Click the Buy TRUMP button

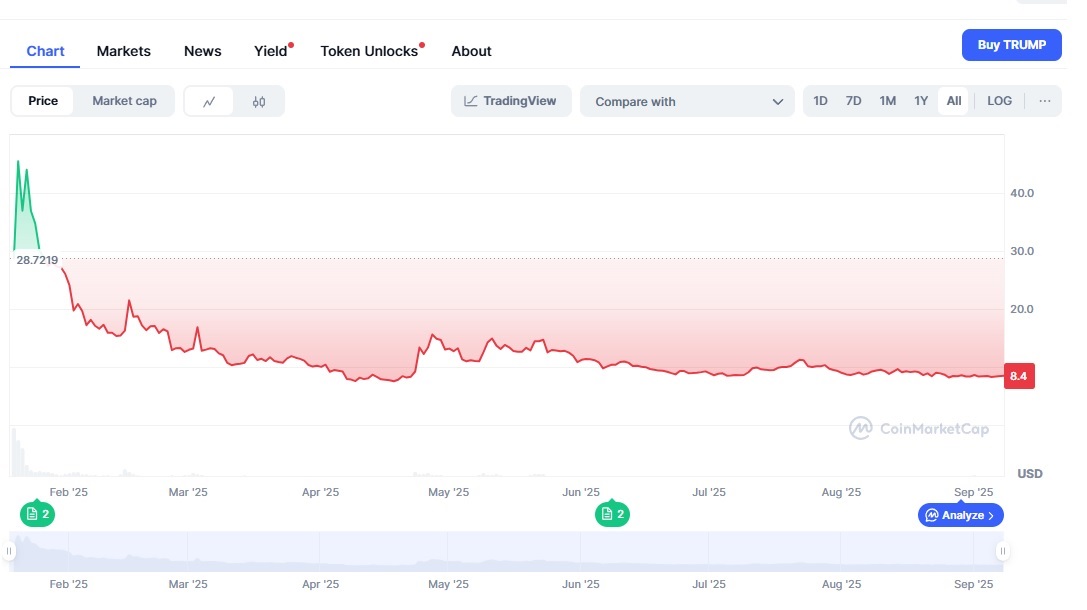click(1011, 45)
